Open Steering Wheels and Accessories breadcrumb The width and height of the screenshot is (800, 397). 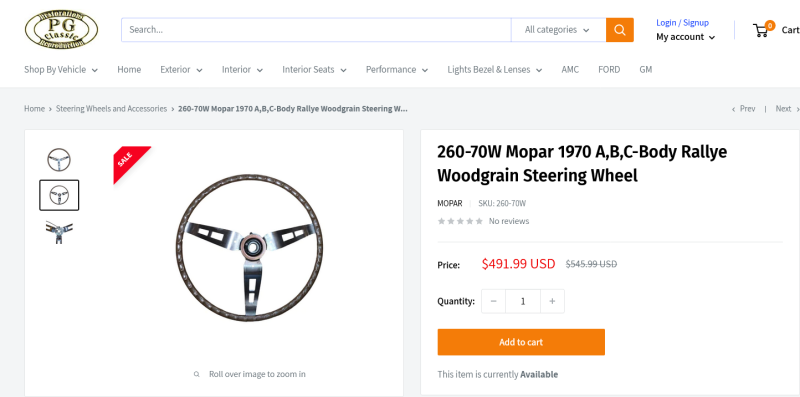(x=111, y=109)
